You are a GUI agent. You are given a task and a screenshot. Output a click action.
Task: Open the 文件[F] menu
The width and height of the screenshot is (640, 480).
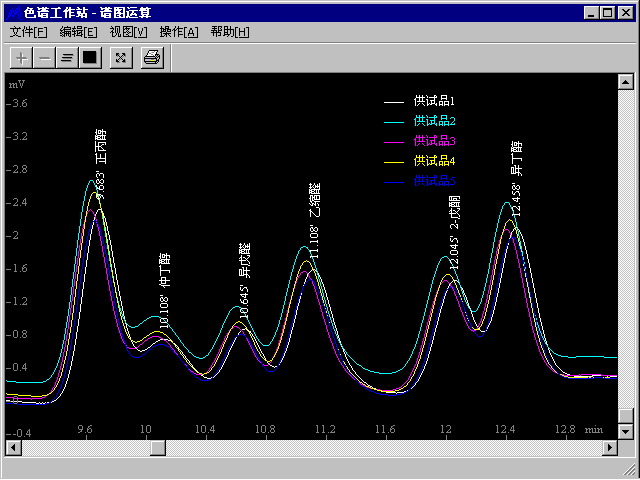pos(28,32)
